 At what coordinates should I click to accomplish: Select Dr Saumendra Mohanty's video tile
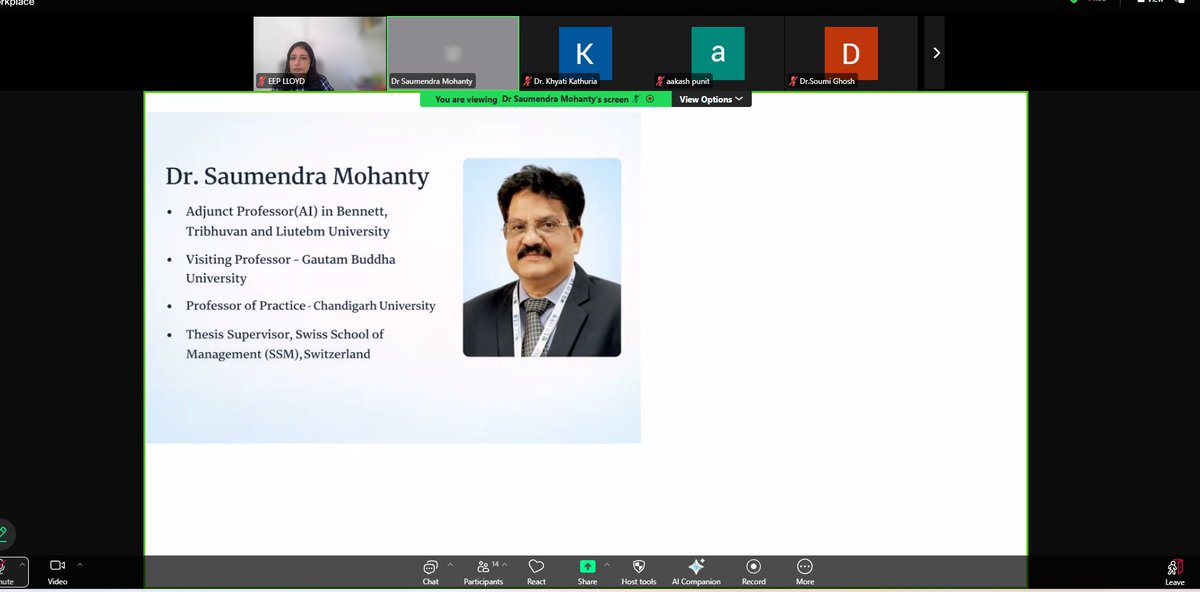point(453,53)
